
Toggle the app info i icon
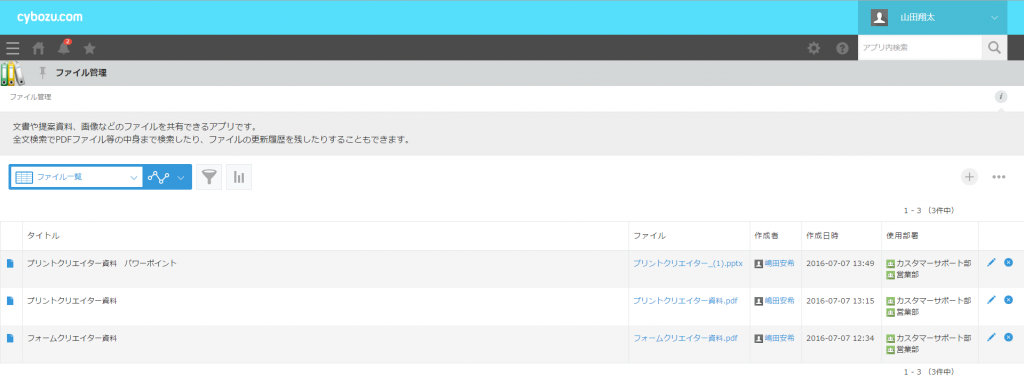pyautogui.click(x=1000, y=97)
